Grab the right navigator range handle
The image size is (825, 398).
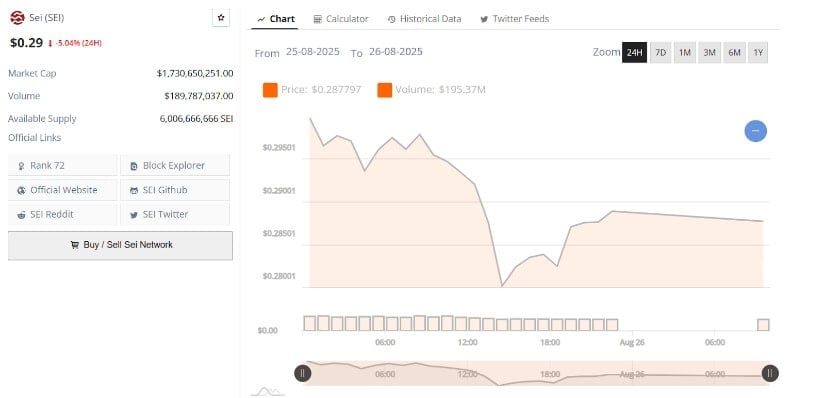pos(770,374)
